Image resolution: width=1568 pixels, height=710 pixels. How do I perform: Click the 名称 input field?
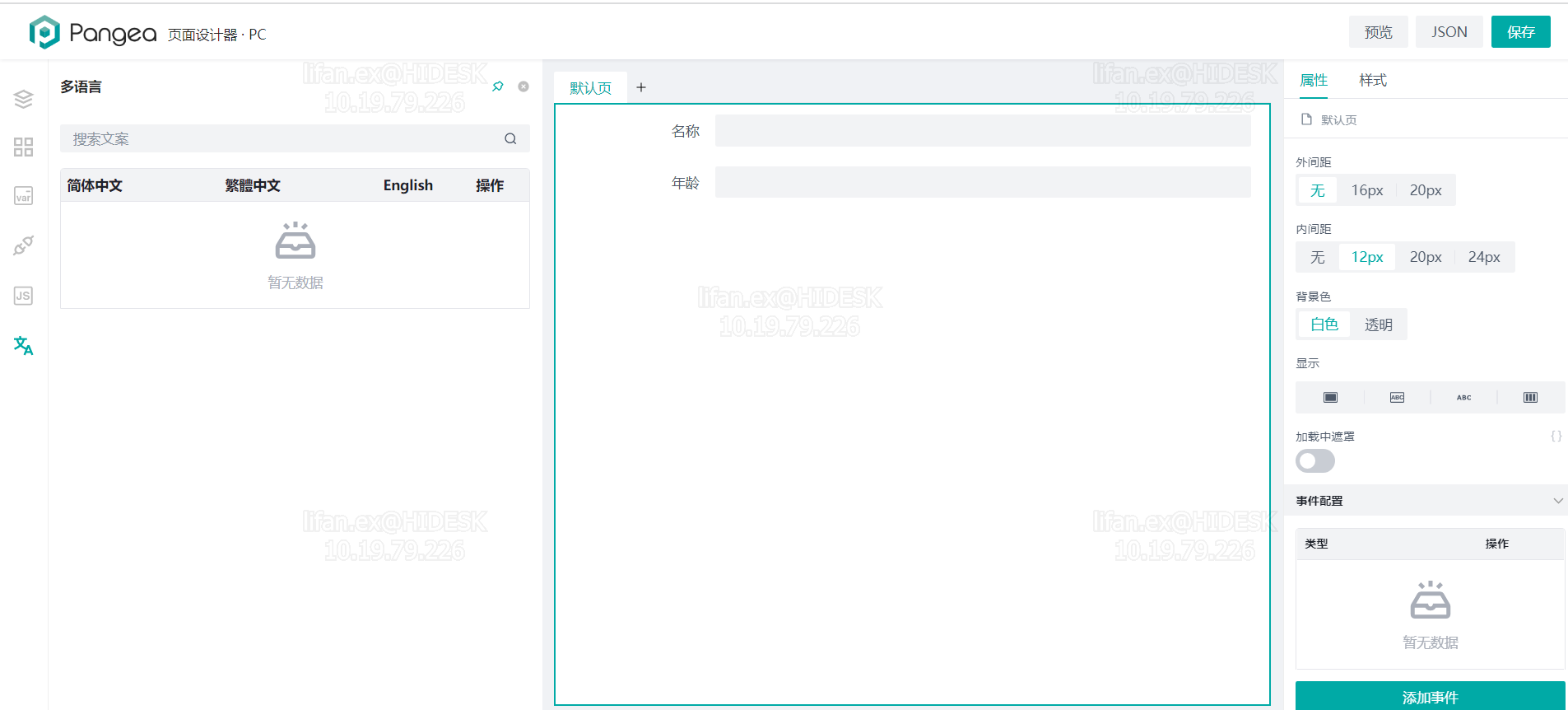pos(983,131)
